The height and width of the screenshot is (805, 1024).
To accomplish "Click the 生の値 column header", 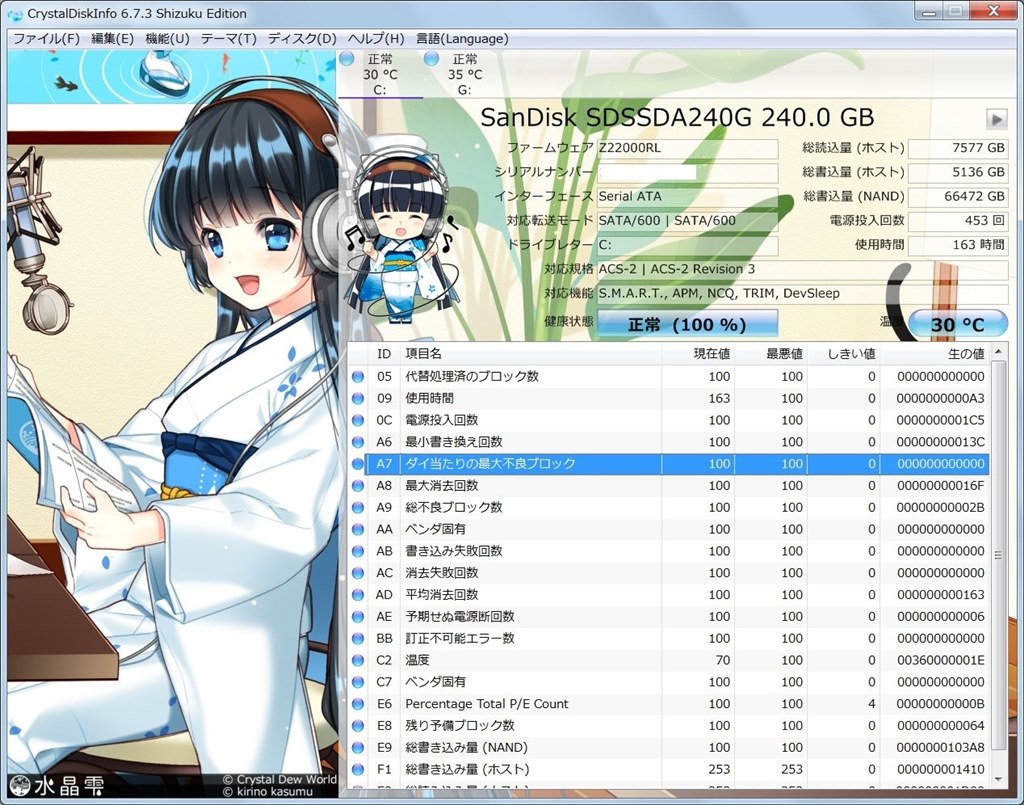I will pos(934,354).
